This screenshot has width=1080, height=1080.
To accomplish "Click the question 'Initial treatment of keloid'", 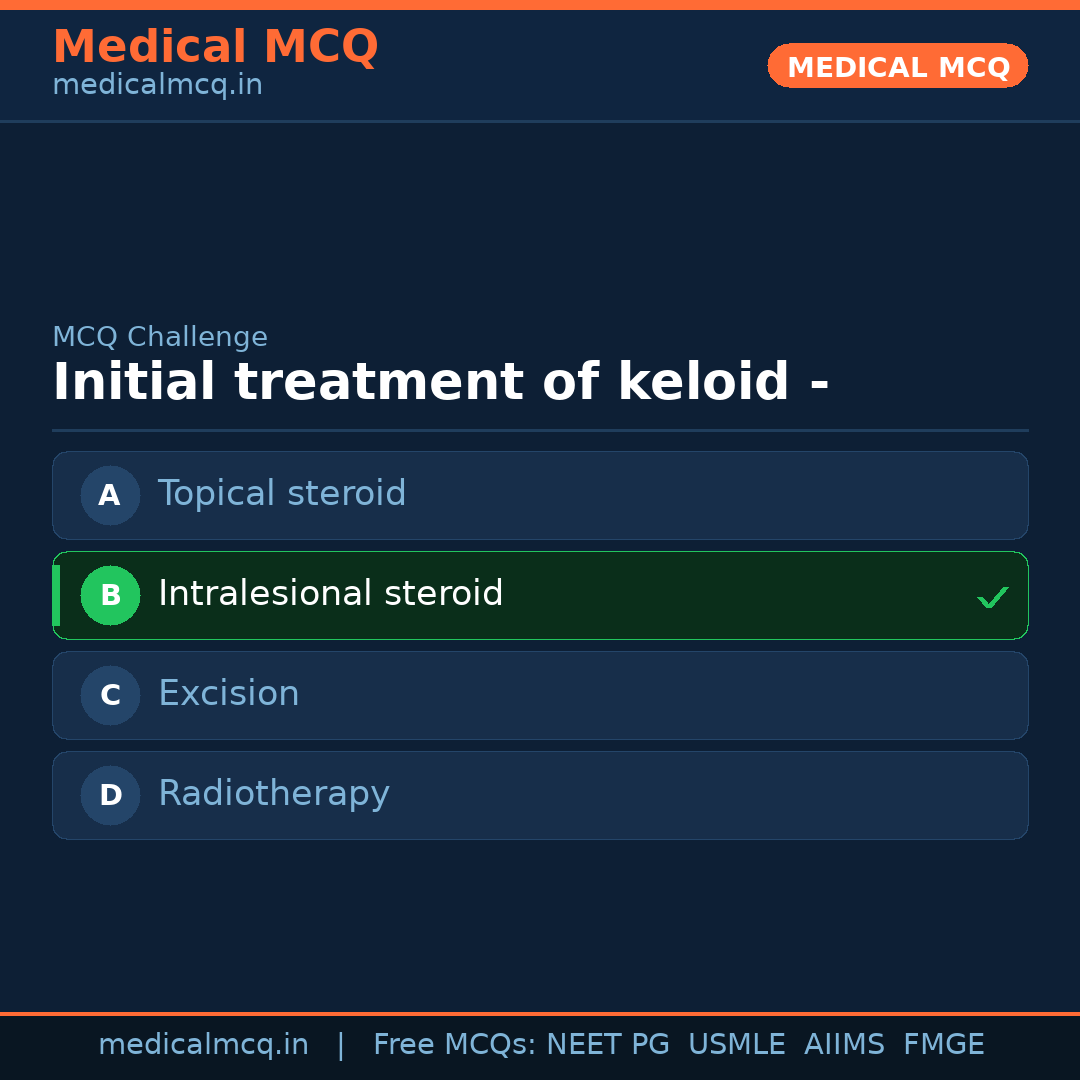I will pyautogui.click(x=440, y=383).
